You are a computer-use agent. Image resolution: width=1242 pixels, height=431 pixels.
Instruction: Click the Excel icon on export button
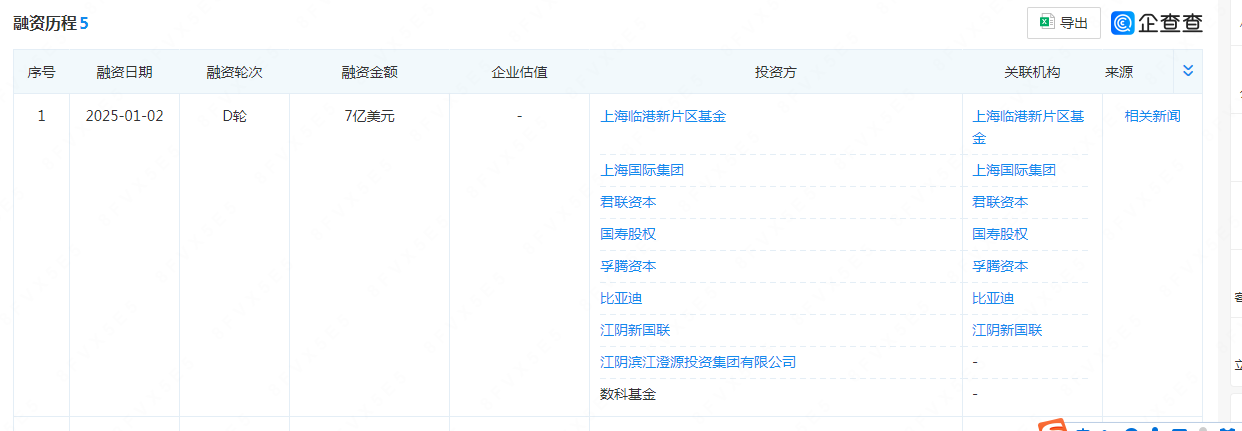(x=1046, y=23)
